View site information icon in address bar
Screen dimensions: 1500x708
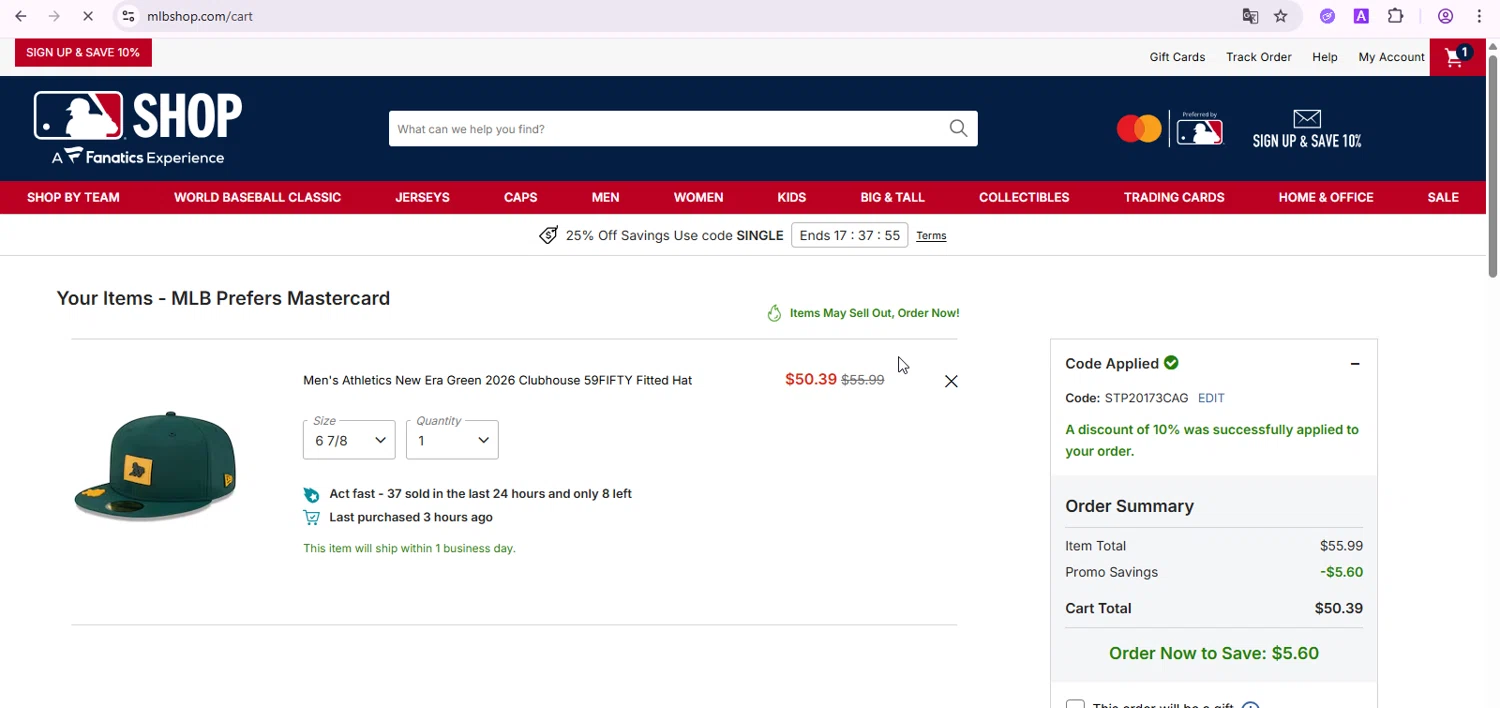tap(128, 16)
